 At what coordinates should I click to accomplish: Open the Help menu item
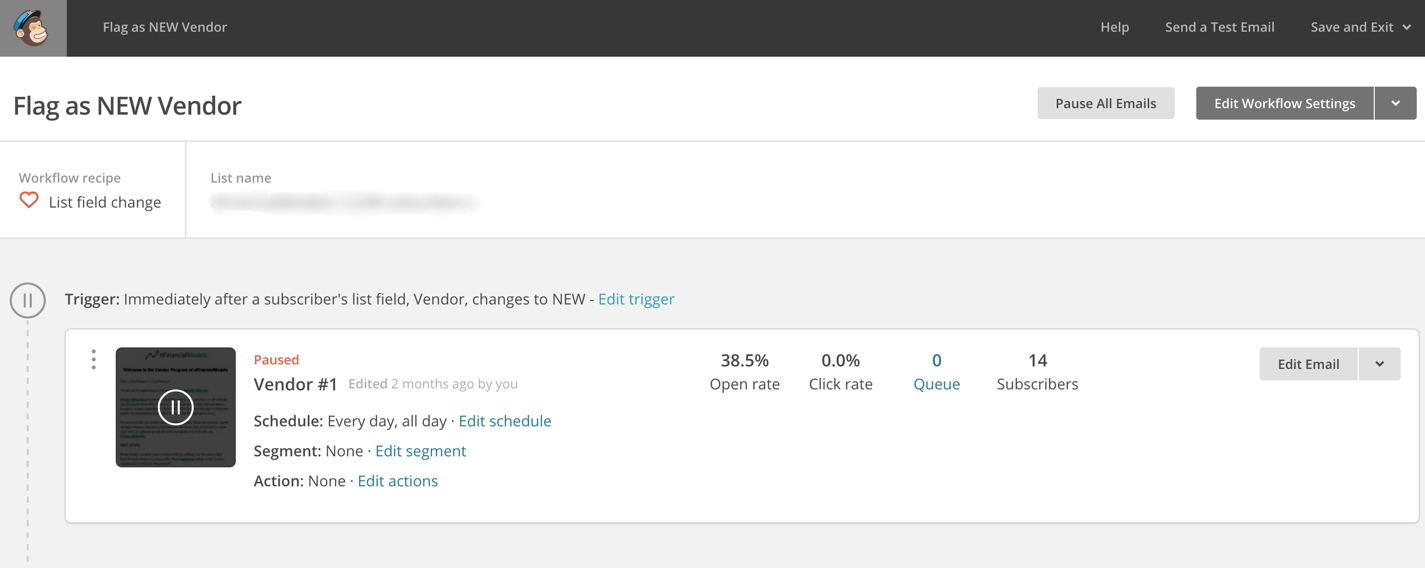click(x=1115, y=27)
